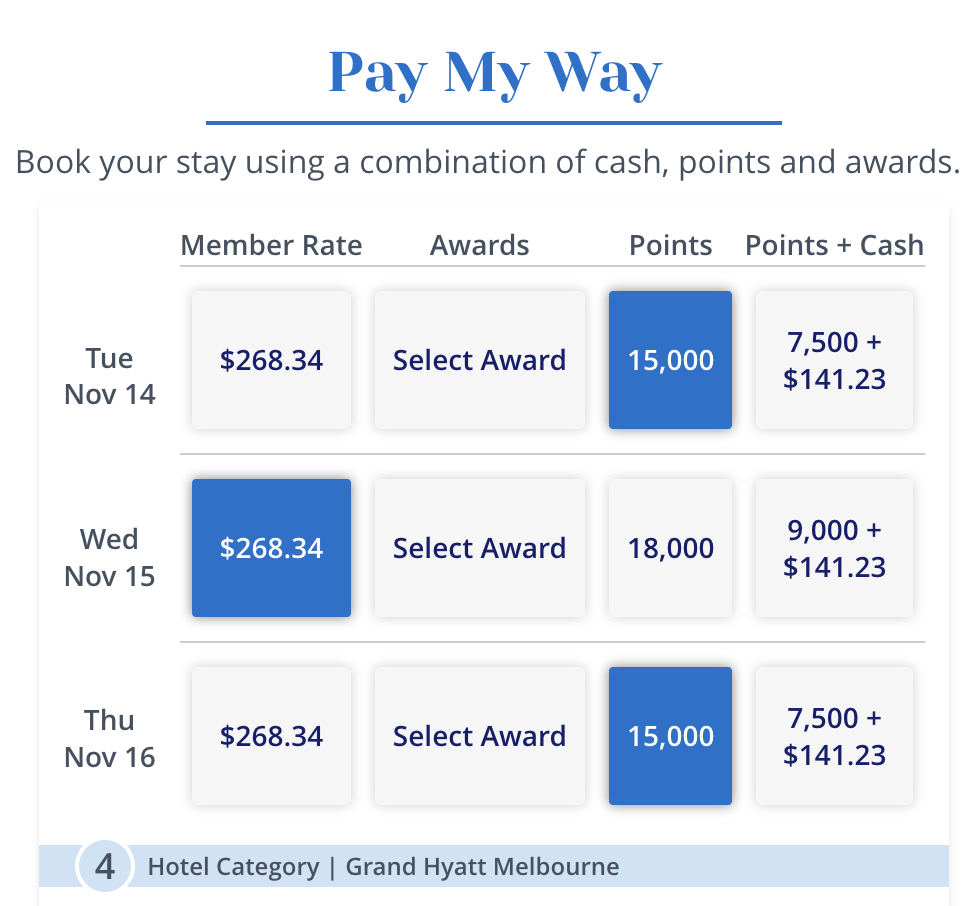Pick 7,500 + $141.23 for Tue Nov 14
The image size is (970, 906).
tap(834, 360)
